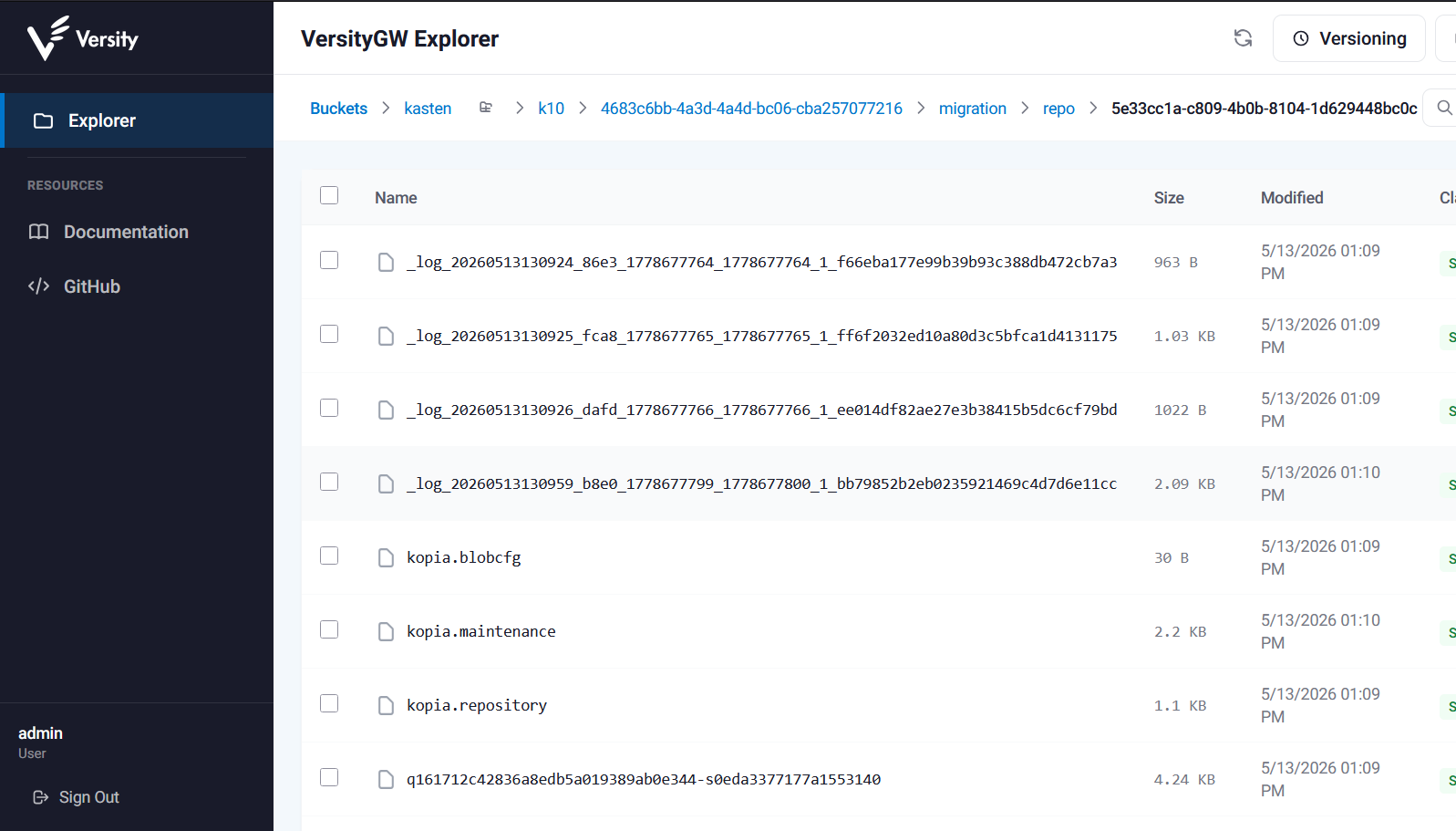Click file icon for _log_20260513130925 row

[386, 337]
